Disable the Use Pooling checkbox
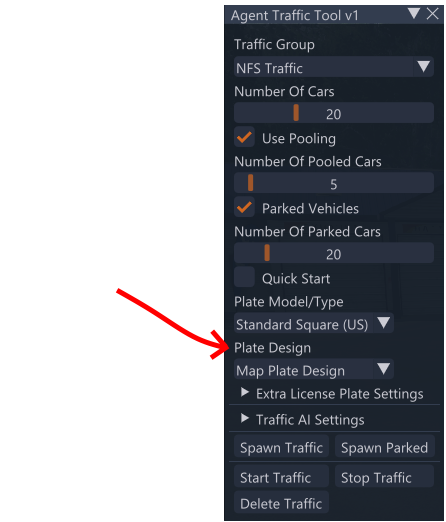 click(x=244, y=137)
